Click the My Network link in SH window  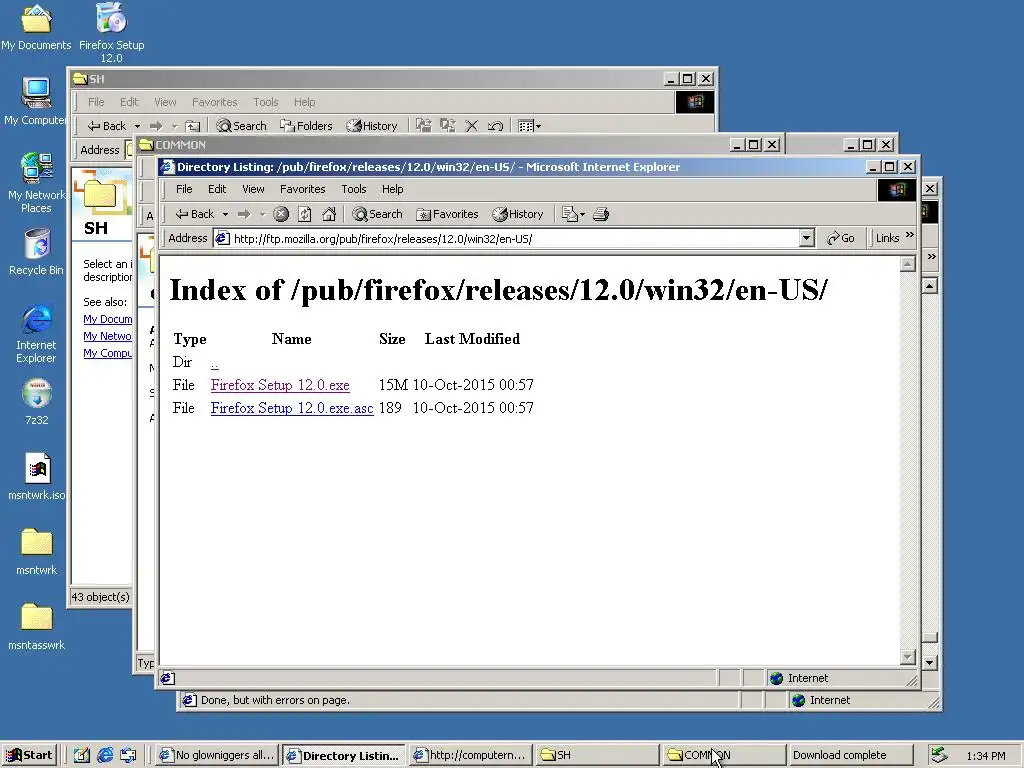point(107,336)
